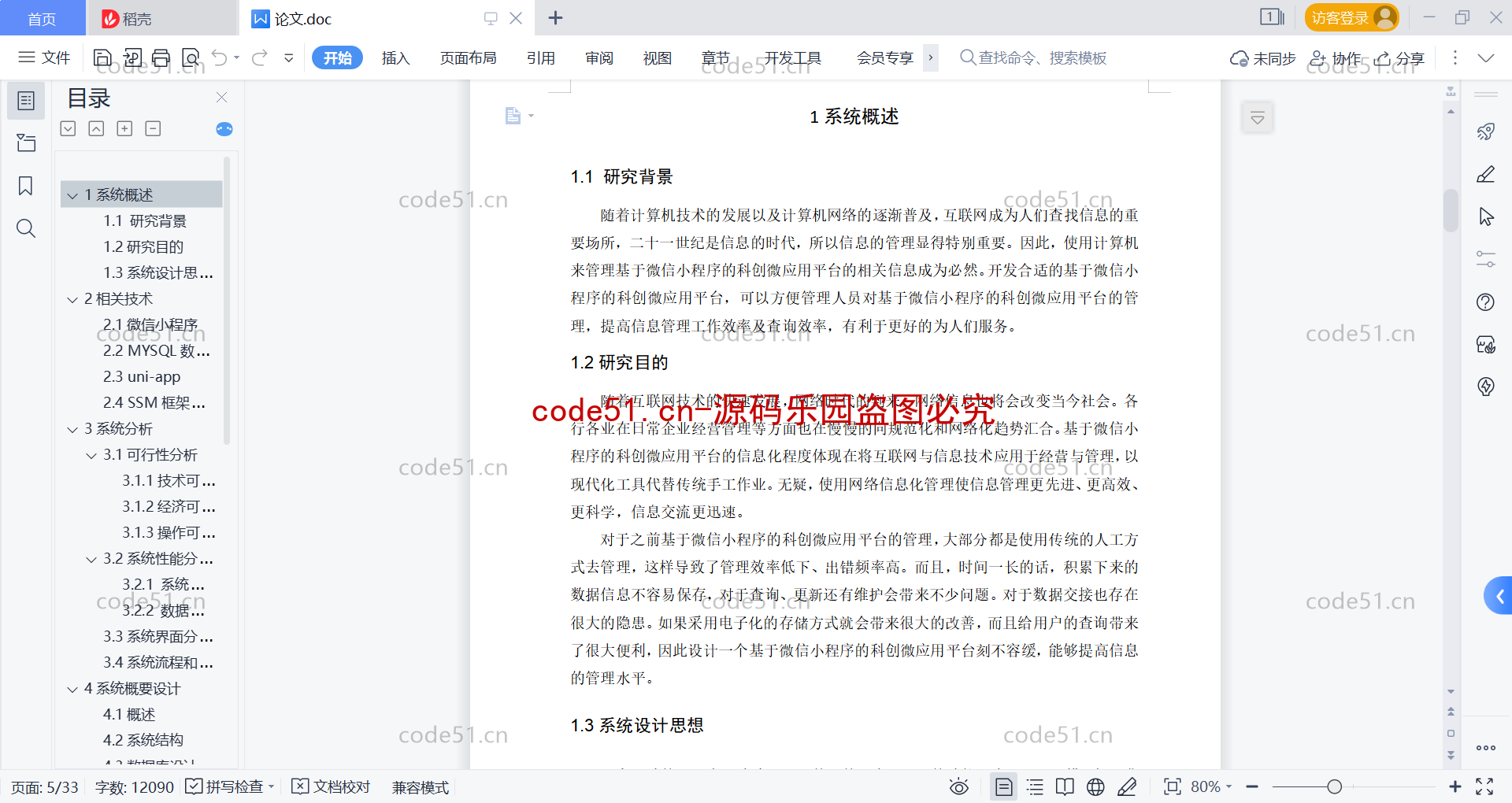Open the settings sliders icon in right sidebar
Screen dimensions: 1512x803
[1486, 259]
